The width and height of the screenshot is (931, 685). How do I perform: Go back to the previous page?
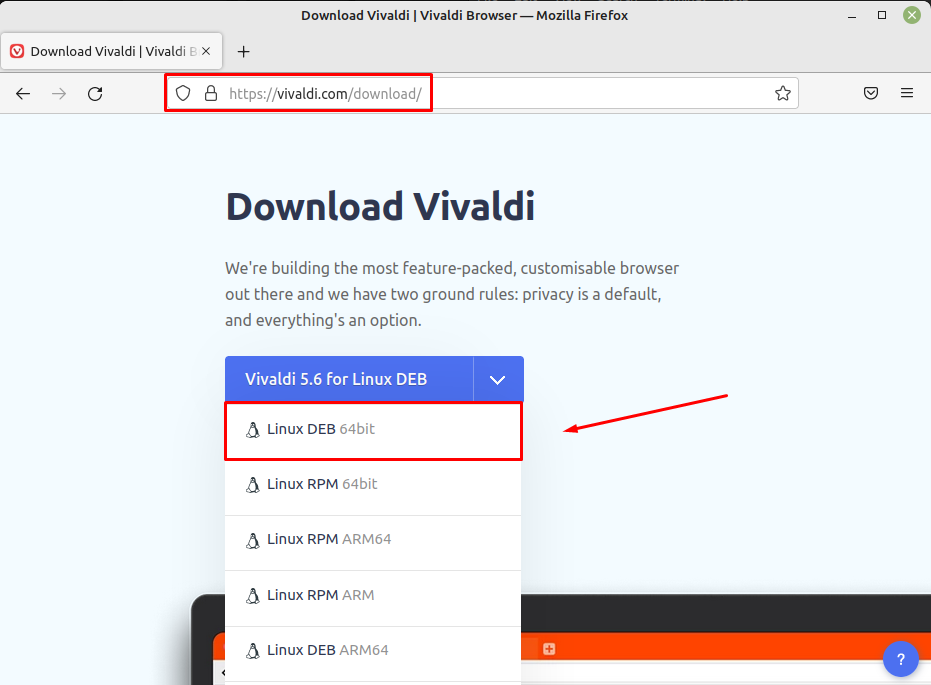pos(23,94)
